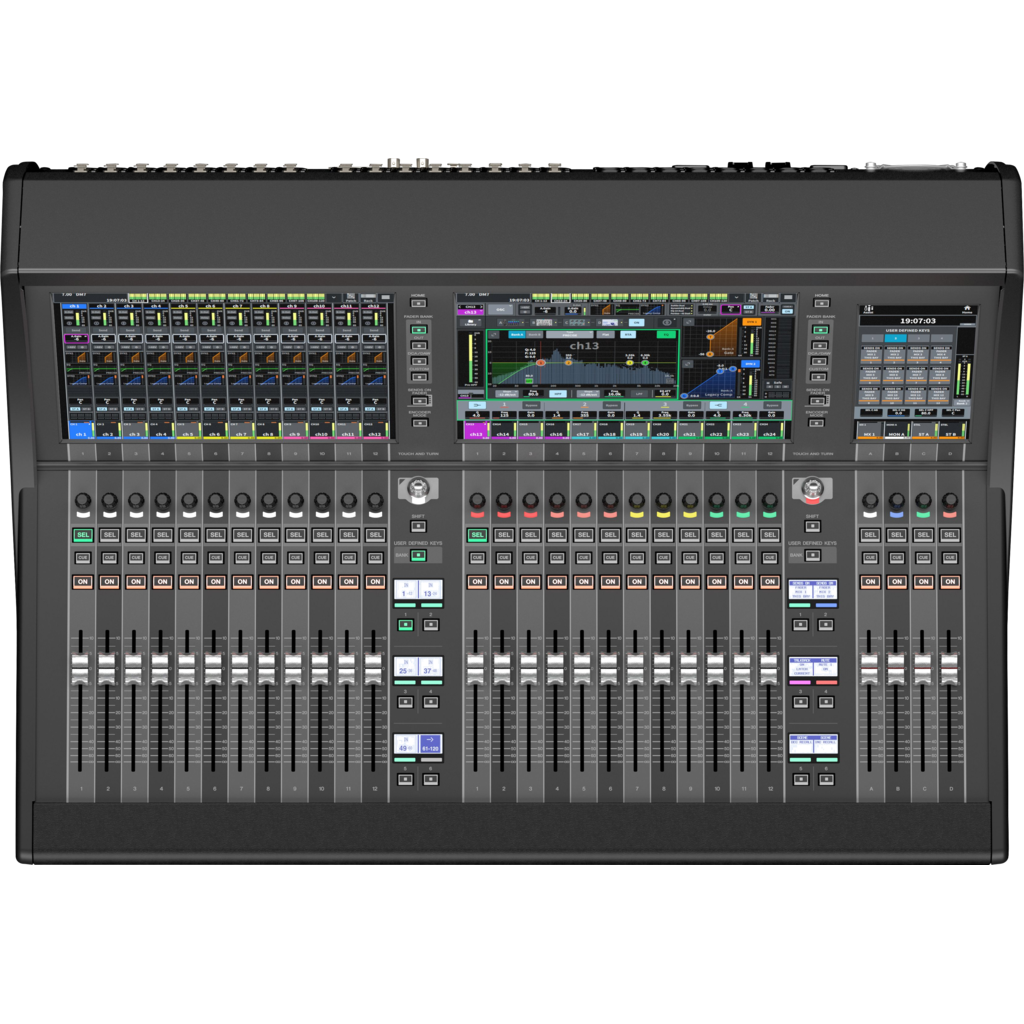Toggle the ON key for master fader A
This screenshot has height=1024, width=1024.
pyautogui.click(x=870, y=581)
